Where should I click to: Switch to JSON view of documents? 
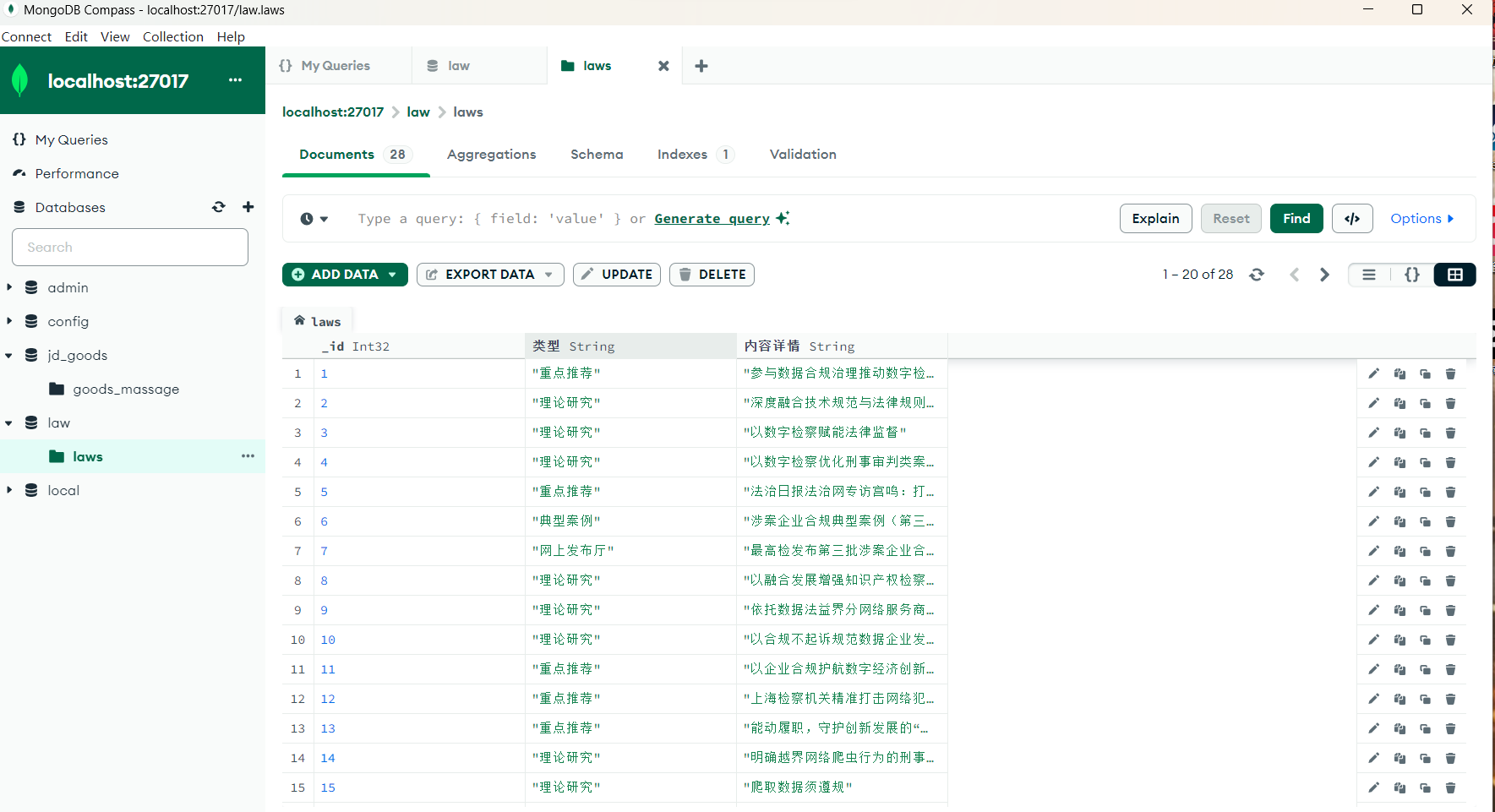pyautogui.click(x=1411, y=275)
